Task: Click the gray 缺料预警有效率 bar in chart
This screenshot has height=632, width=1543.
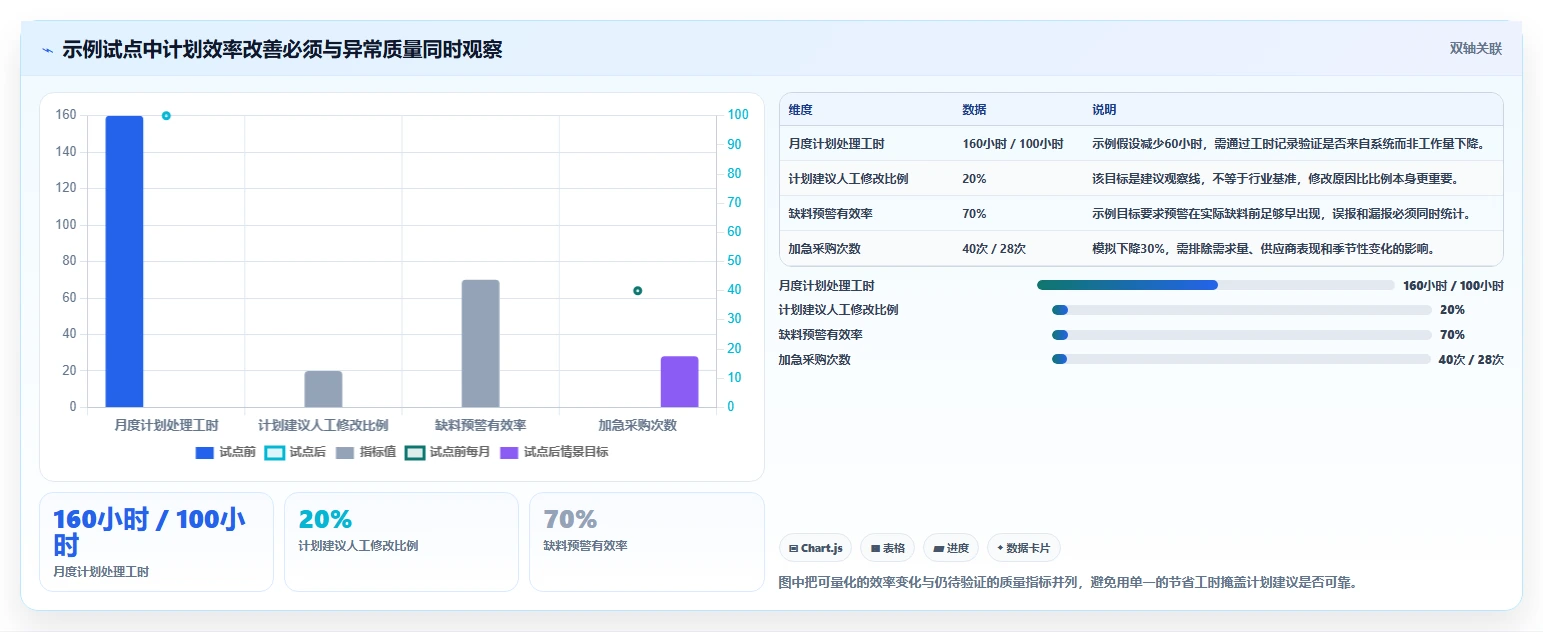Action: (480, 343)
